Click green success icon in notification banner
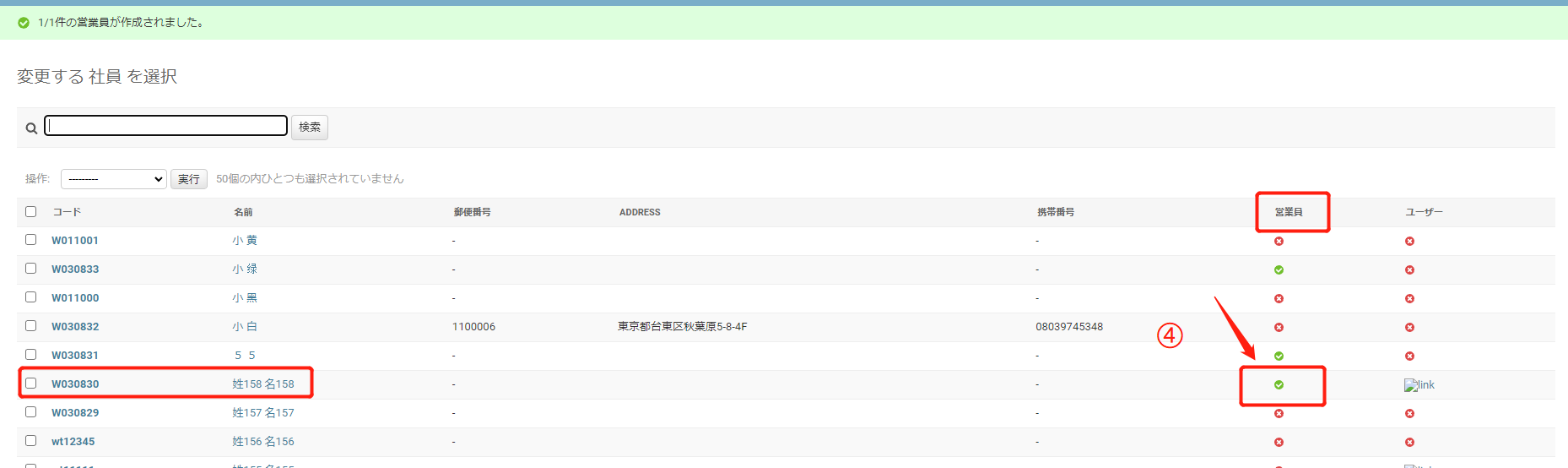This screenshot has height=468, width=1568. [24, 23]
